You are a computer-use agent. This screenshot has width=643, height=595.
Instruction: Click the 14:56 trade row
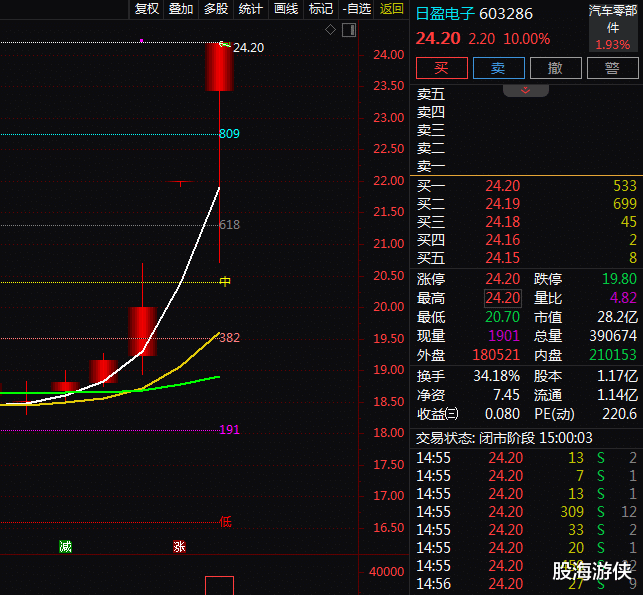point(527,584)
